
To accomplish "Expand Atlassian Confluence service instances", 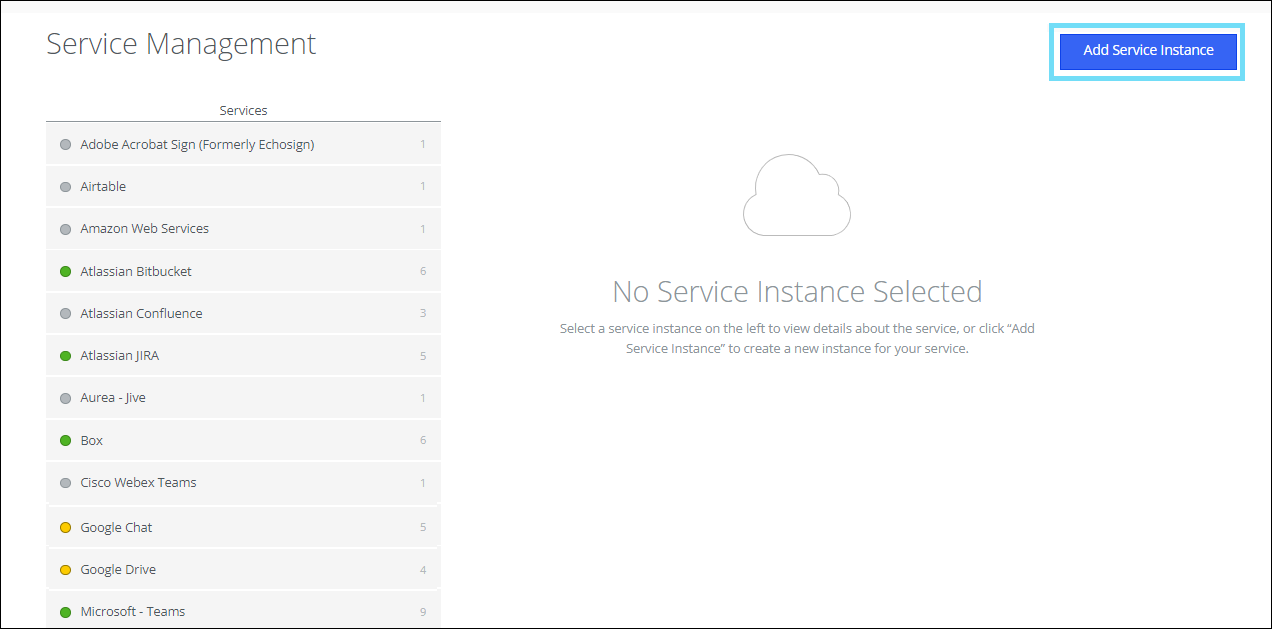I will (x=141, y=314).
